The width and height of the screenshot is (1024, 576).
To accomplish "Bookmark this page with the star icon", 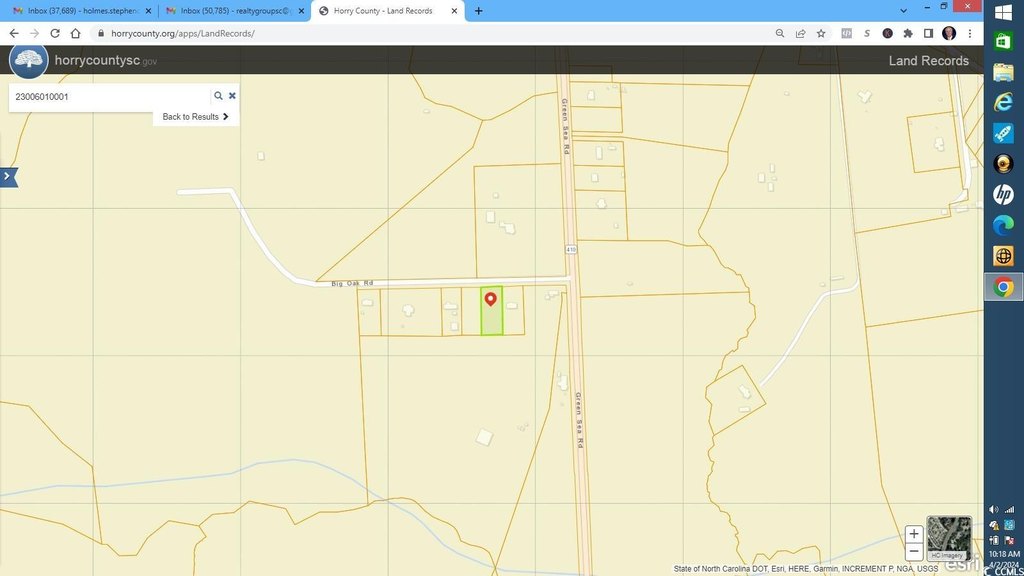I will 821,33.
